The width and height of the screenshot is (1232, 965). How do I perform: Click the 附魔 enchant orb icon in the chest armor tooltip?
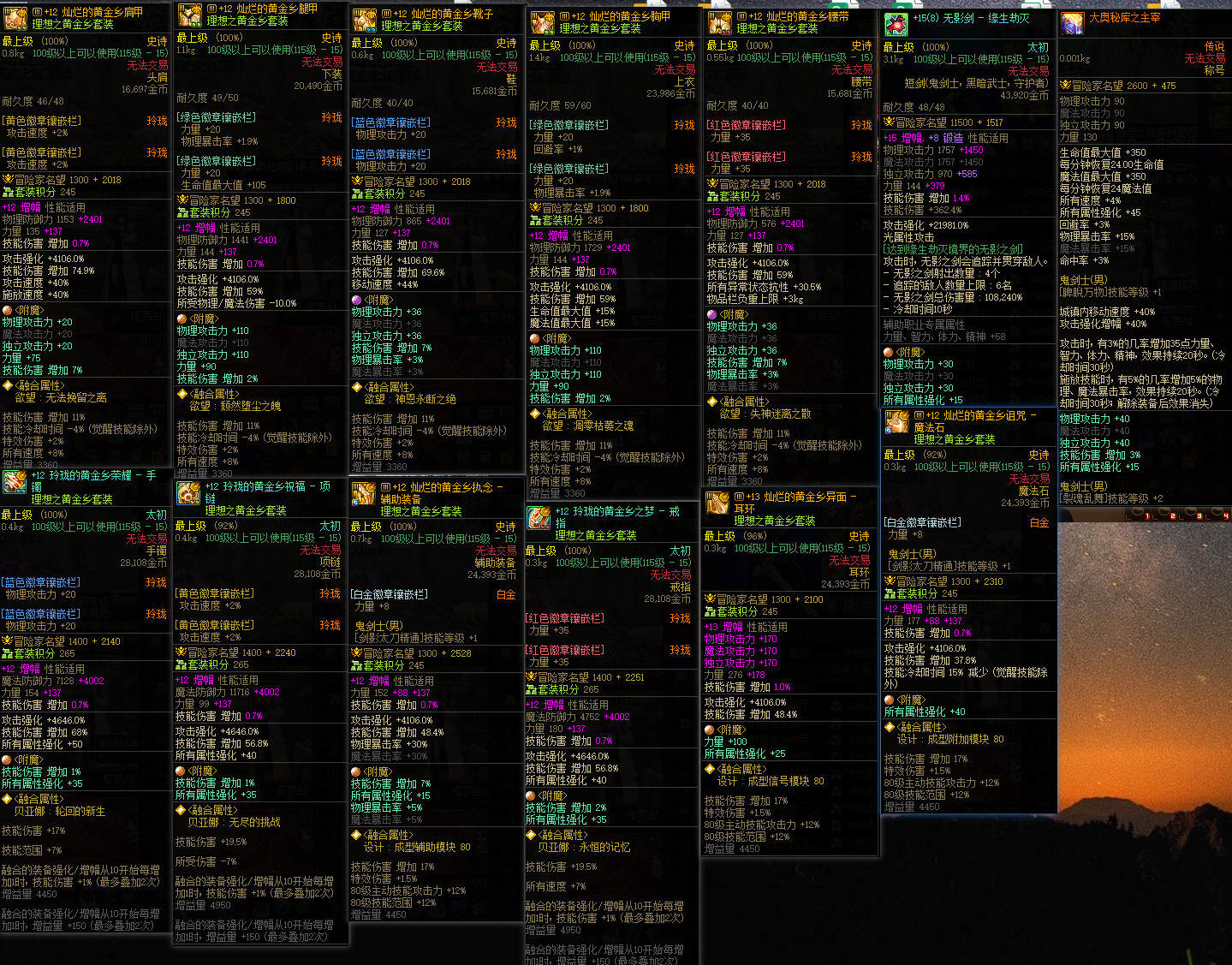pos(534,338)
